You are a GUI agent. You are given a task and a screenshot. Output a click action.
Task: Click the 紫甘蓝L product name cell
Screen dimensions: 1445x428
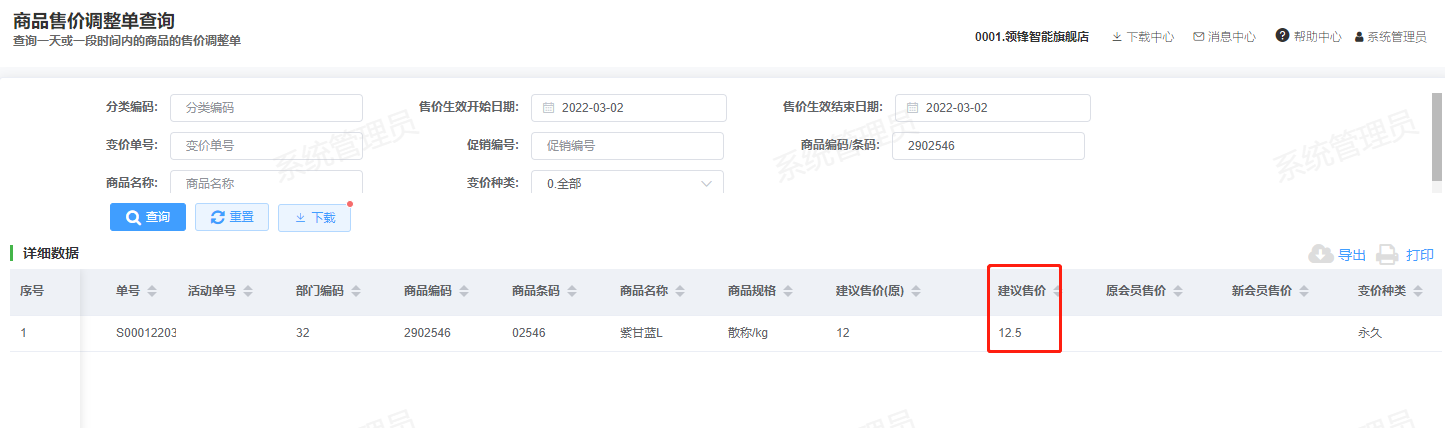641,333
